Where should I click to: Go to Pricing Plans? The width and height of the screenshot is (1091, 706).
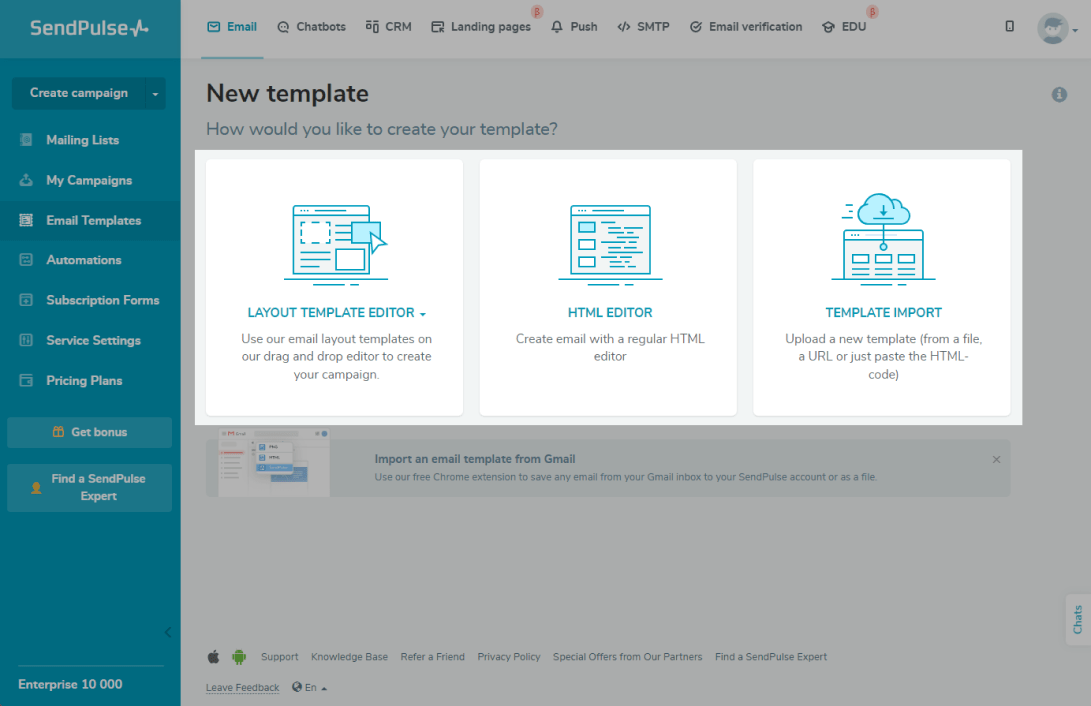pyautogui.click(x=84, y=380)
